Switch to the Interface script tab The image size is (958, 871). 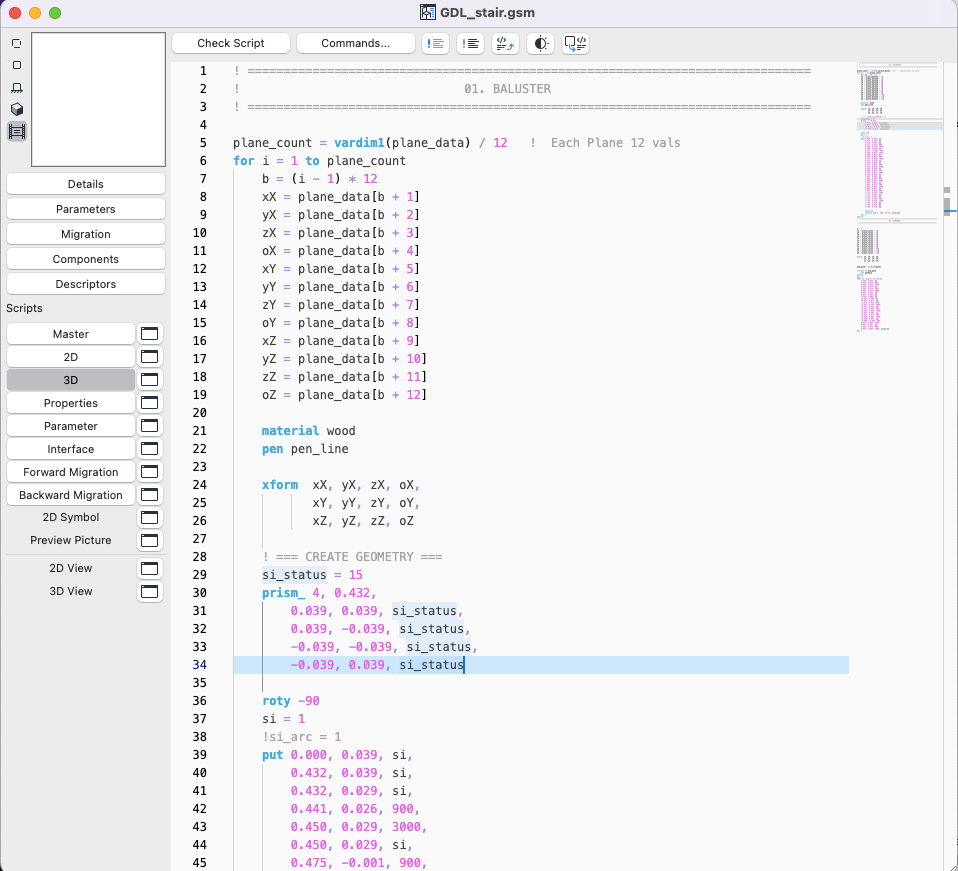tap(71, 449)
